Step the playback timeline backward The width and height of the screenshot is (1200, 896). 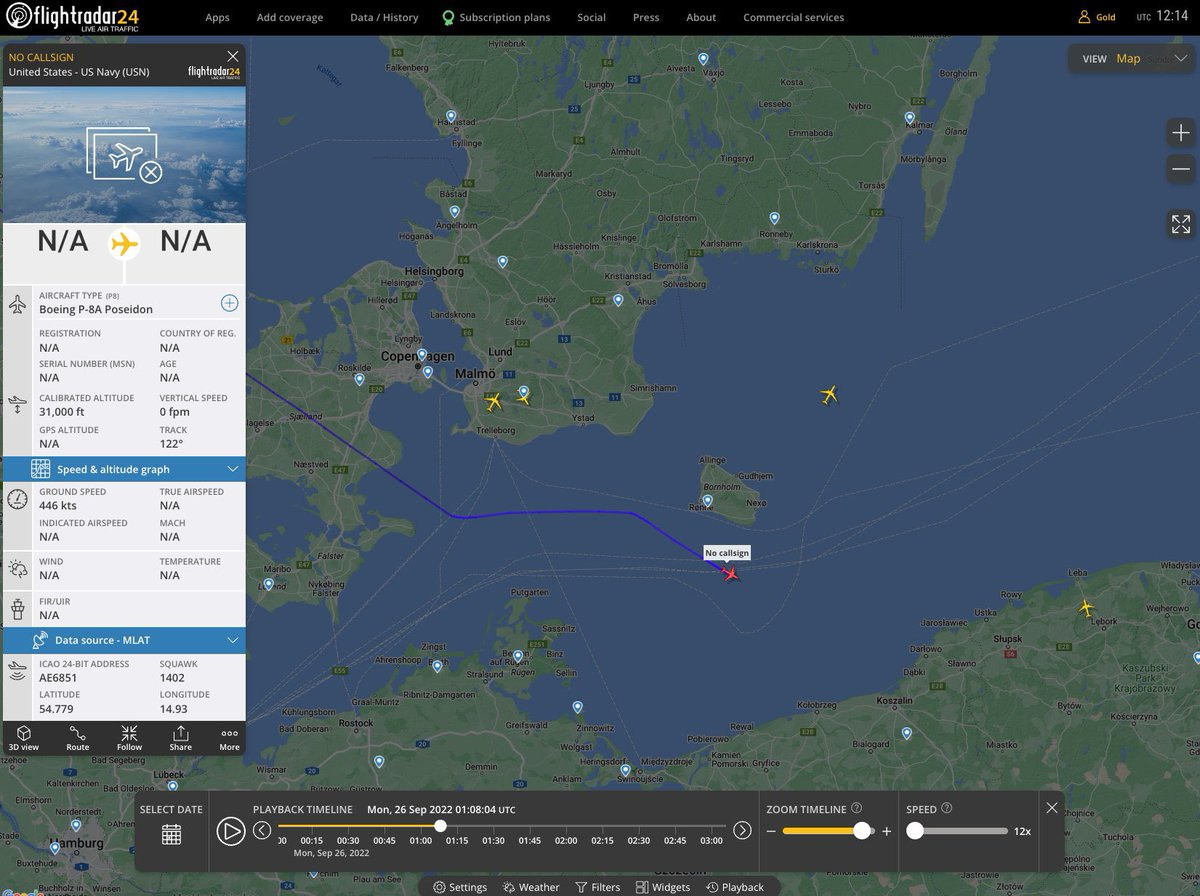coord(262,830)
